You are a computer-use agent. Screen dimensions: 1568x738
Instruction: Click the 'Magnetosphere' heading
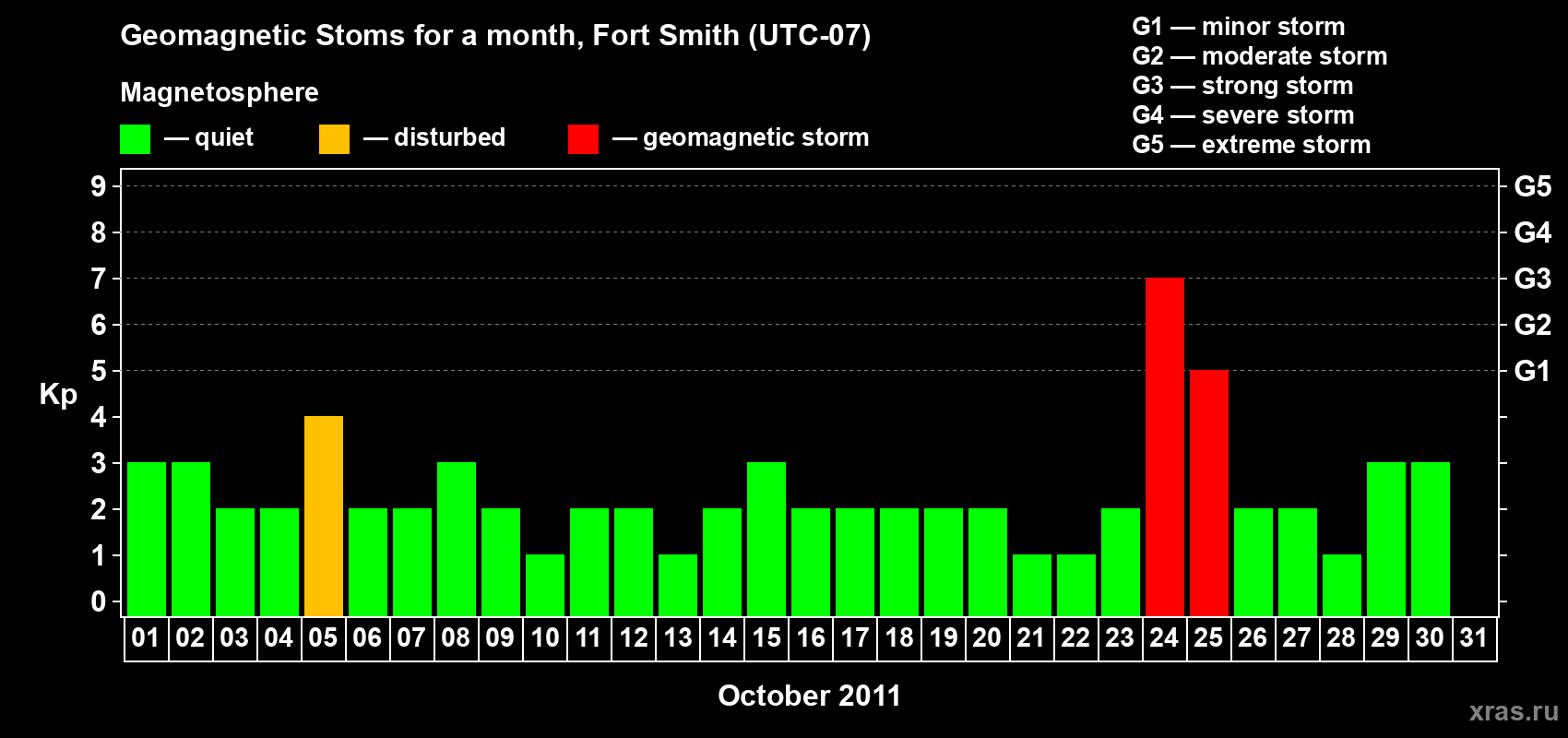(x=220, y=92)
